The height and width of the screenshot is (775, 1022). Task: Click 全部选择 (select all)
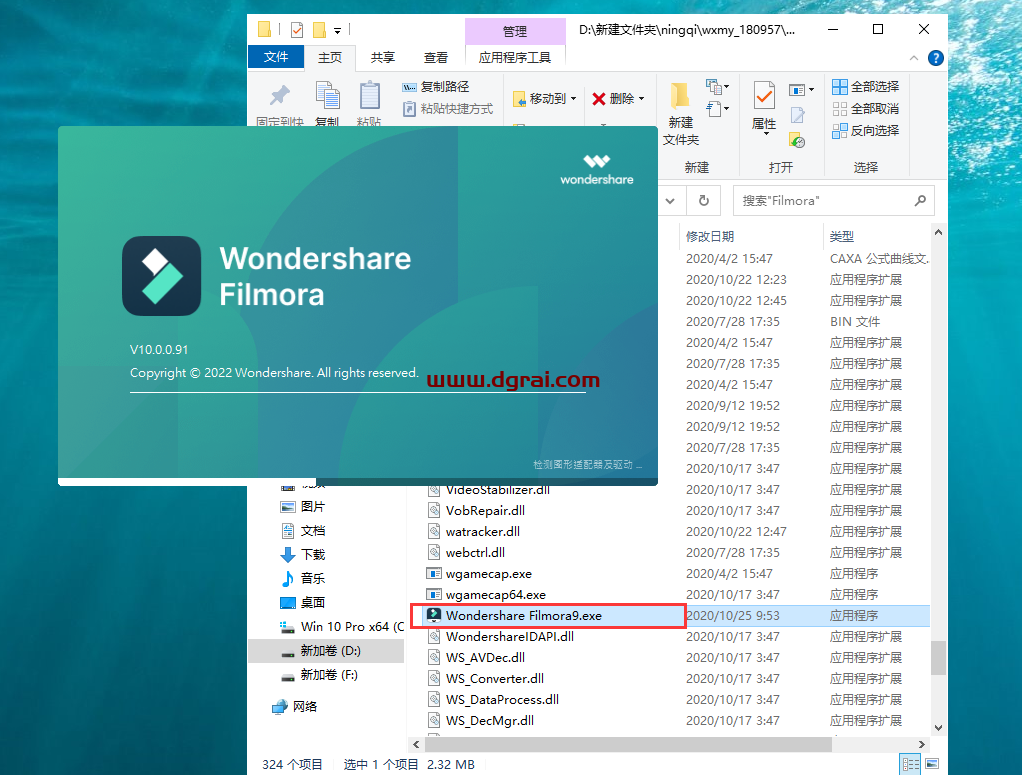866,87
